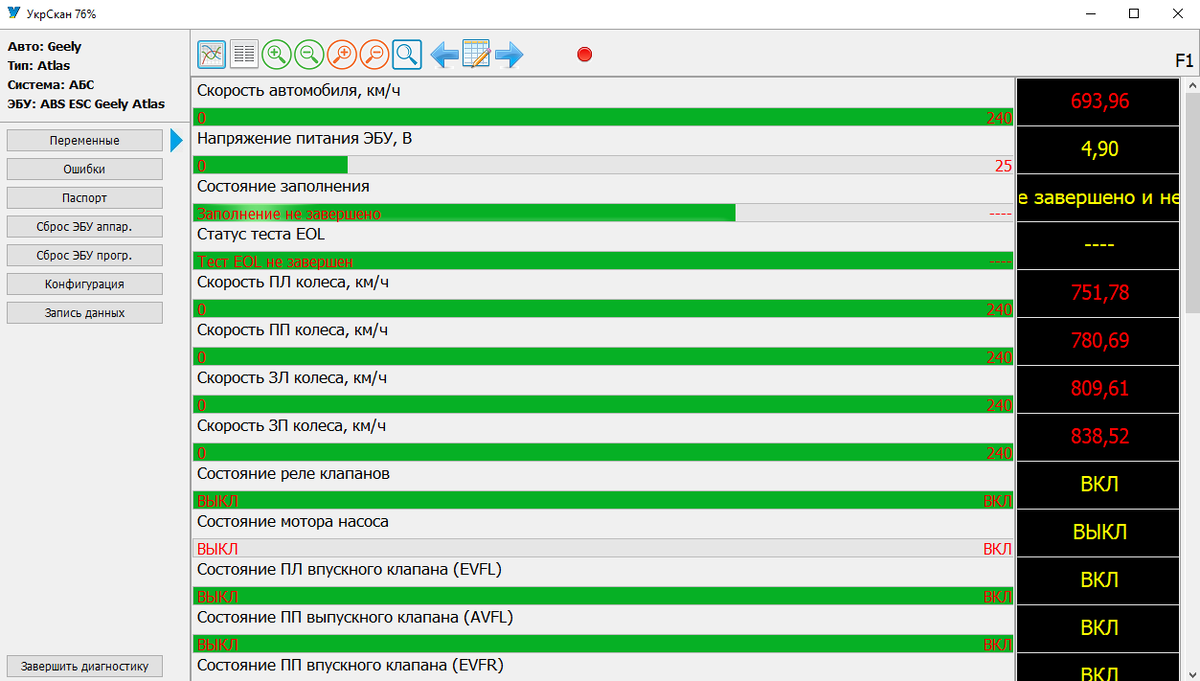Click the value 693,96
Viewport: 1200px width, 681px height.
[1100, 101]
